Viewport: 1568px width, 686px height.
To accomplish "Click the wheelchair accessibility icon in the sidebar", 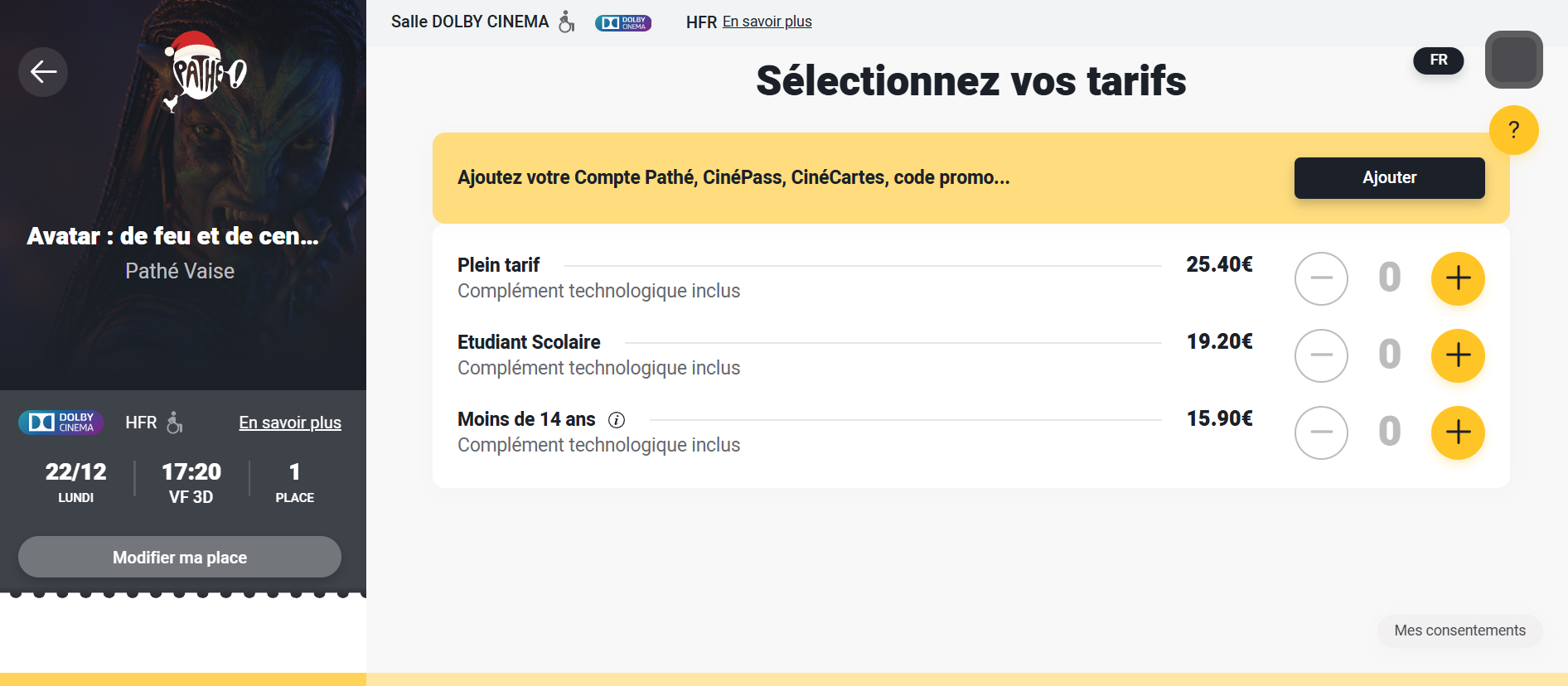I will pos(174,423).
